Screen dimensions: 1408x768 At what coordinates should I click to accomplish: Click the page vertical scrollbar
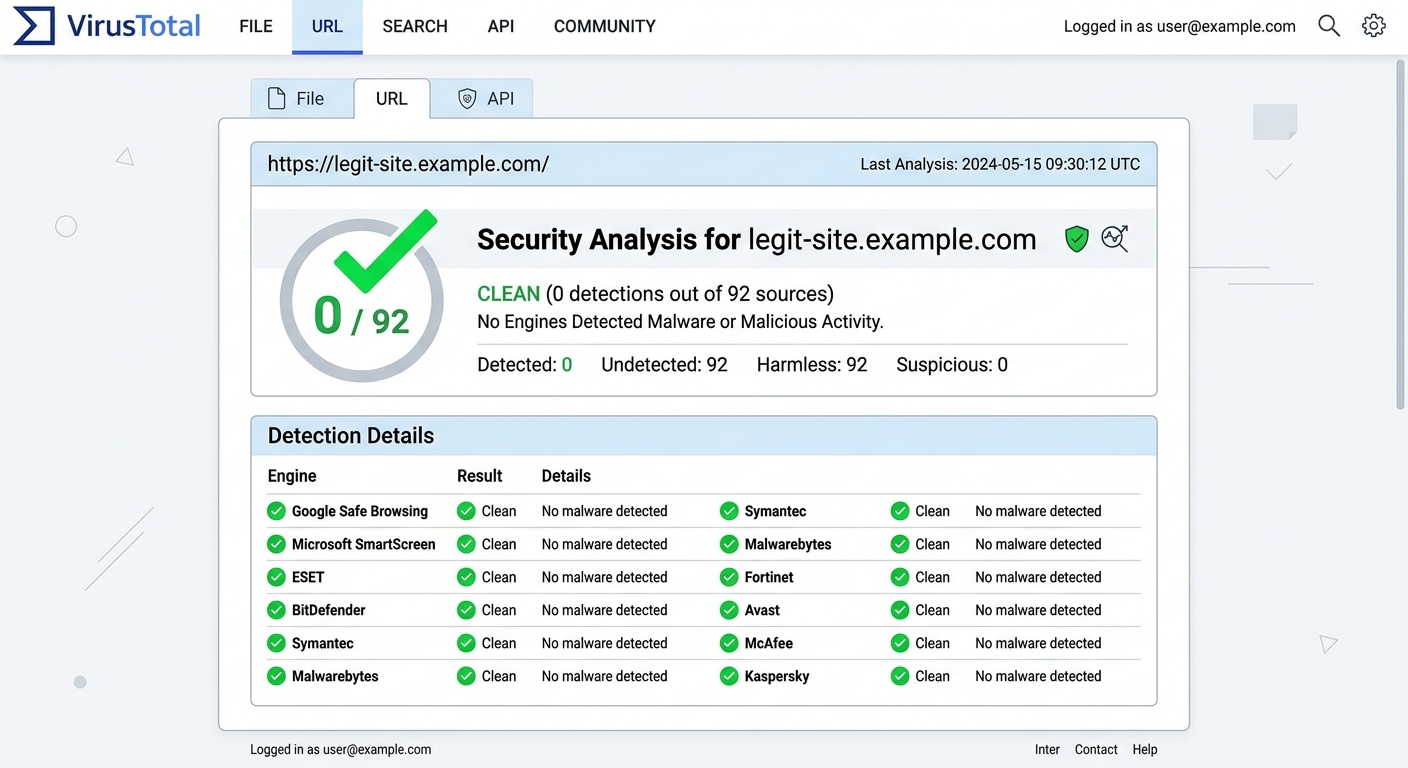(x=1400, y=233)
